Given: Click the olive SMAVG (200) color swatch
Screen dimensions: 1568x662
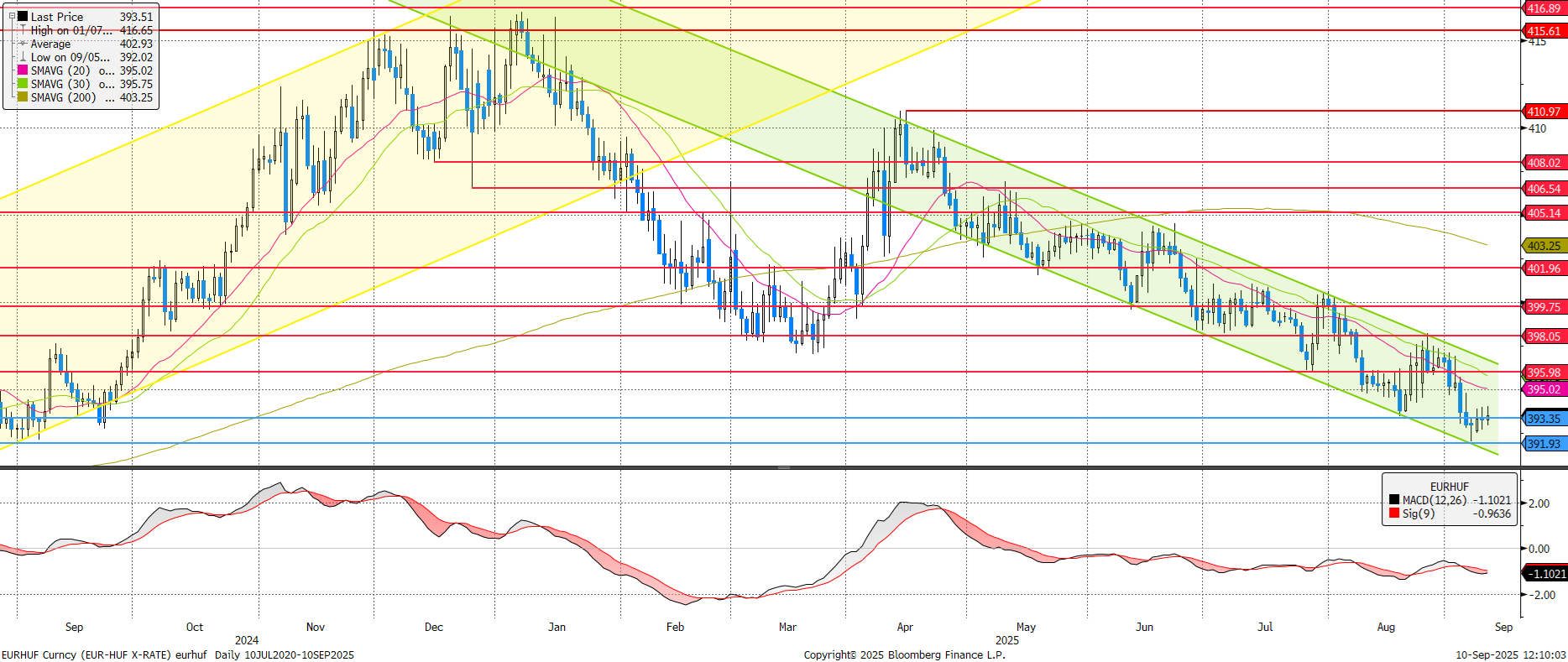Looking at the screenshot, I should coord(23,97).
